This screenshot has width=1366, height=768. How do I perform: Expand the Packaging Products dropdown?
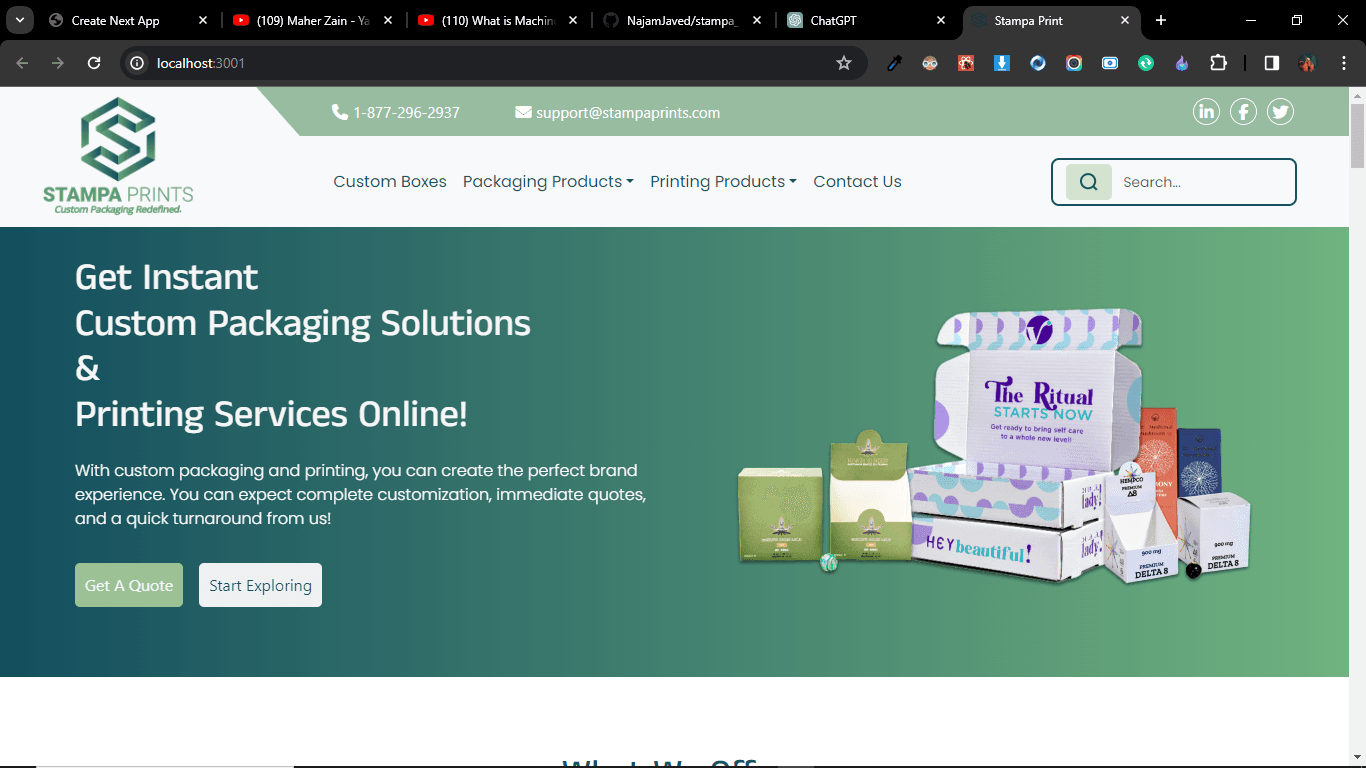click(547, 182)
